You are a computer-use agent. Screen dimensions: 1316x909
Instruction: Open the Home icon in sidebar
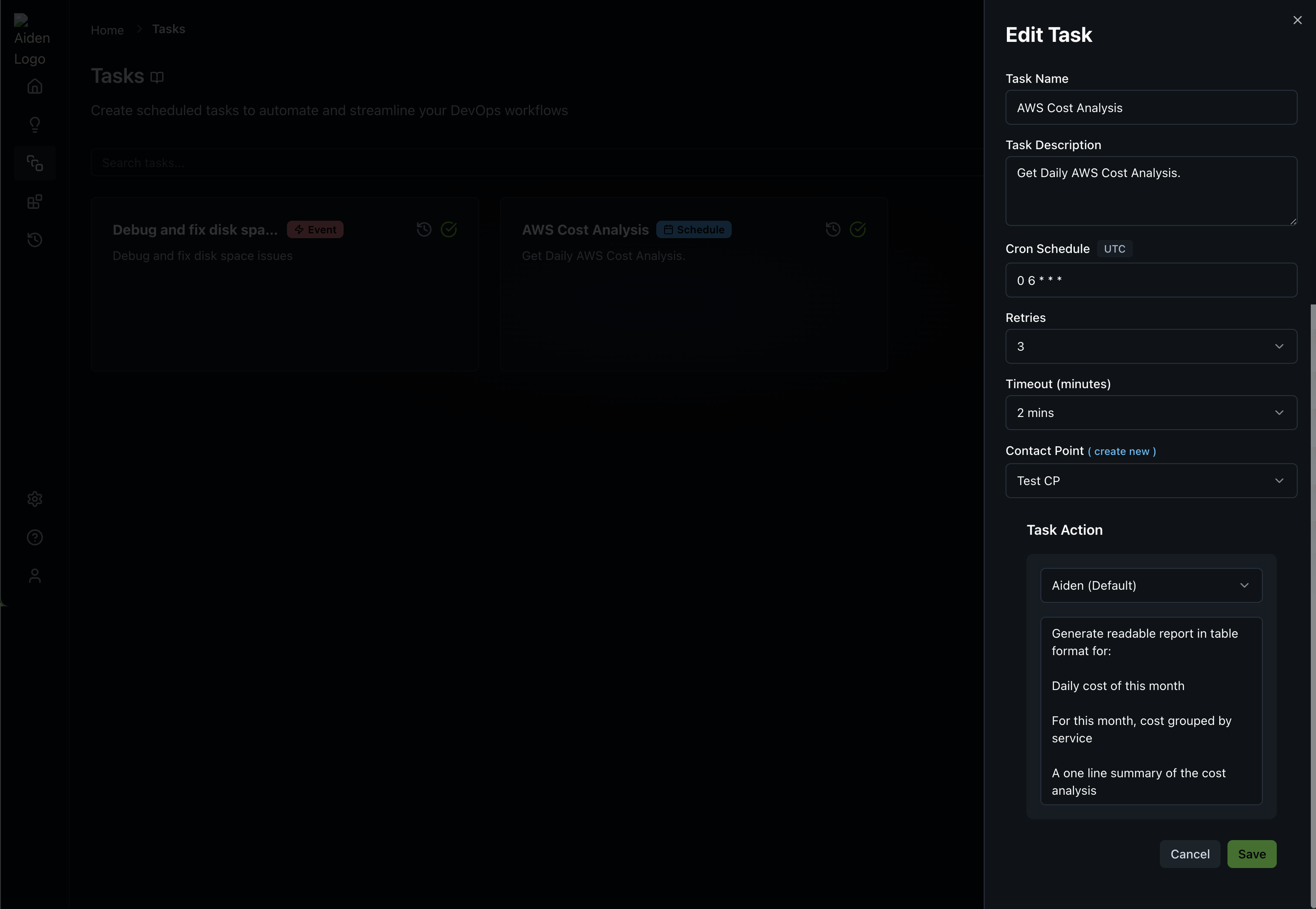[x=35, y=86]
